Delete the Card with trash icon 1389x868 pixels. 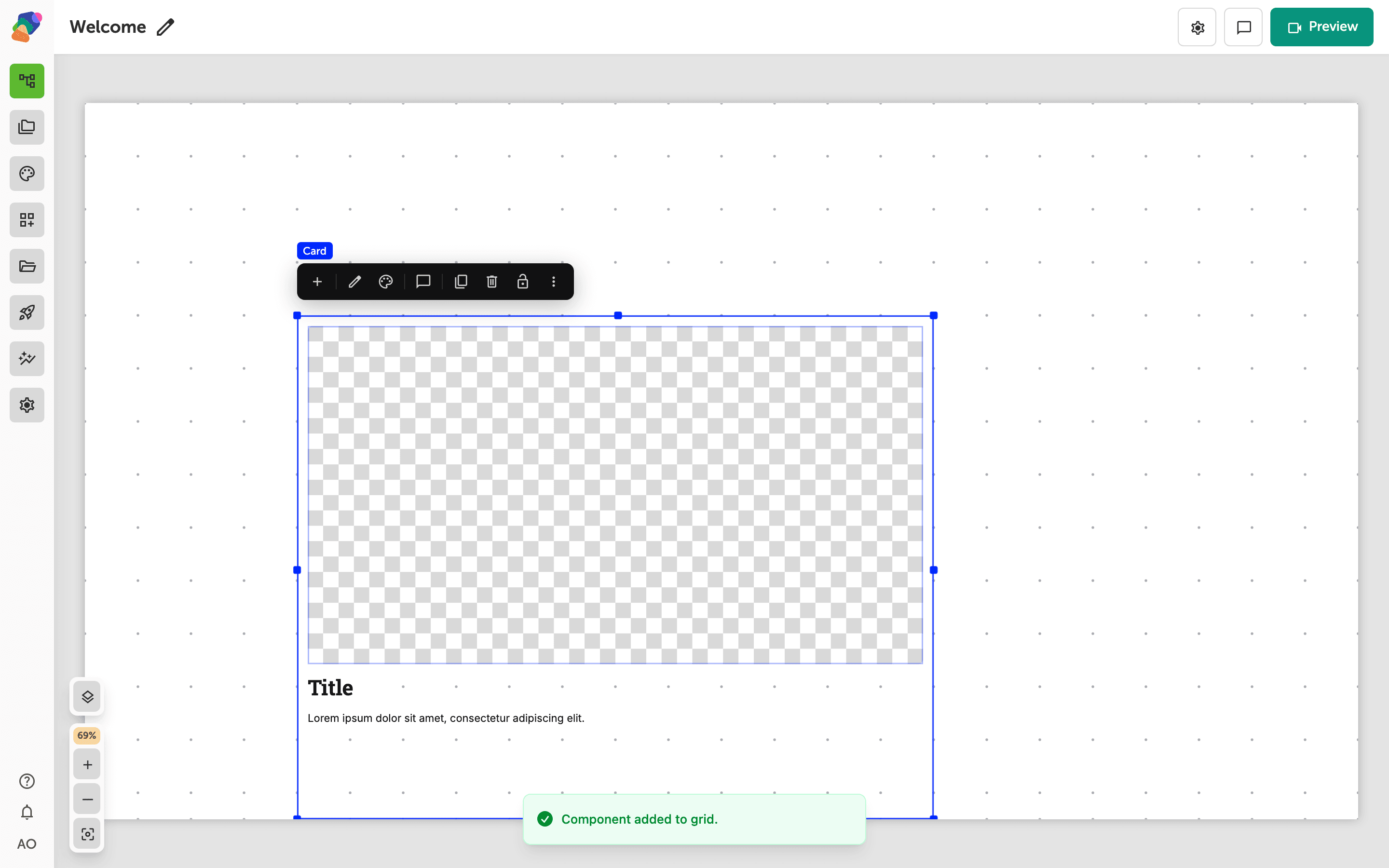coord(492,281)
